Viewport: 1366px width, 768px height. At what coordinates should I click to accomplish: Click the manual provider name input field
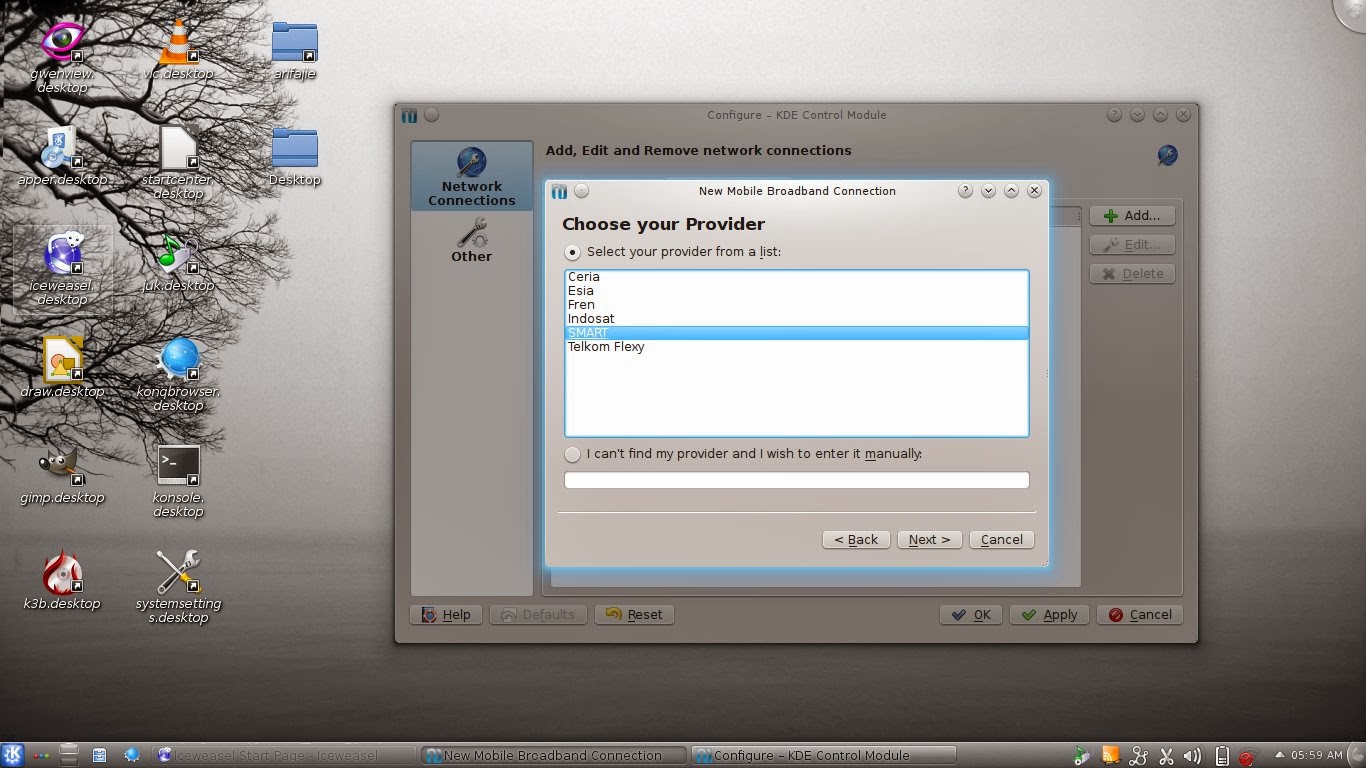[797, 480]
